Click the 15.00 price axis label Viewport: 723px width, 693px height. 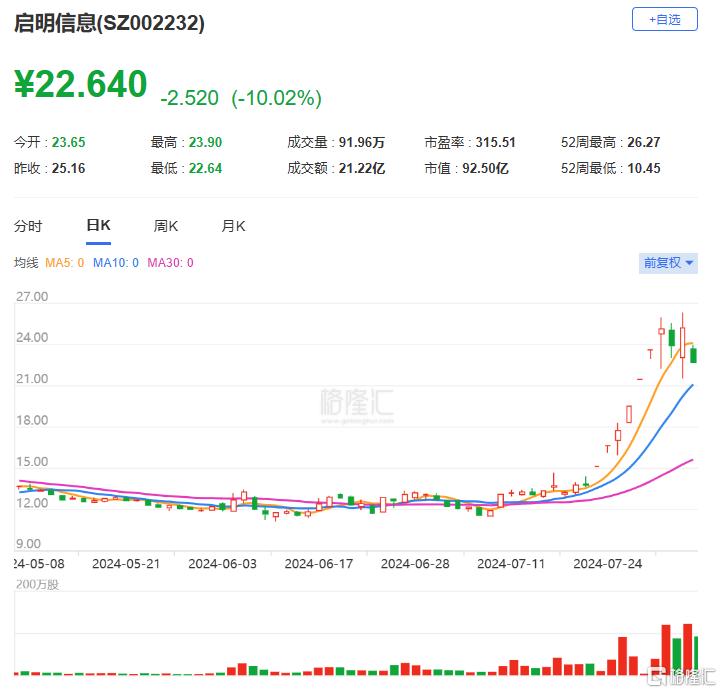tap(32, 462)
